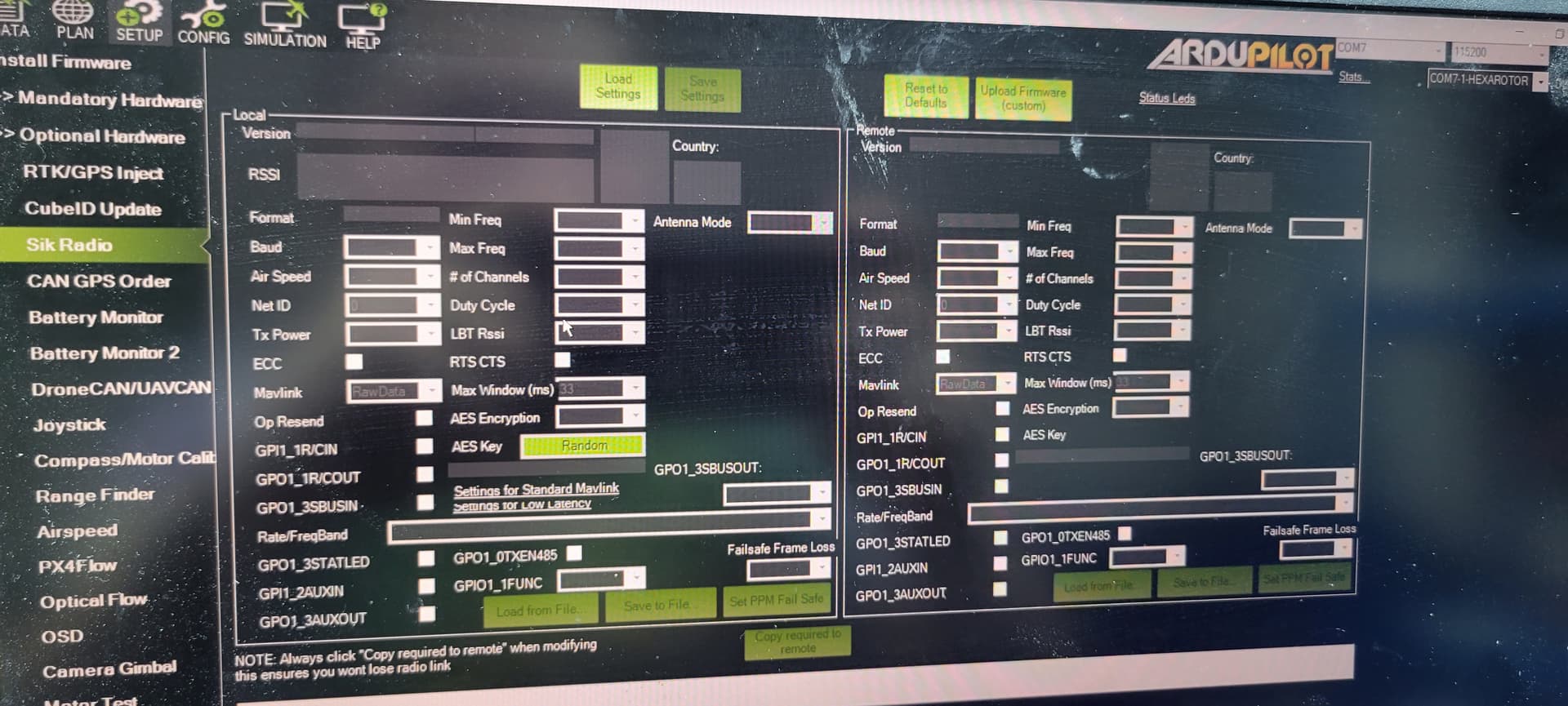Toggle remote RTS CTS checkbox
The width and height of the screenshot is (1568, 706).
pyautogui.click(x=1120, y=354)
